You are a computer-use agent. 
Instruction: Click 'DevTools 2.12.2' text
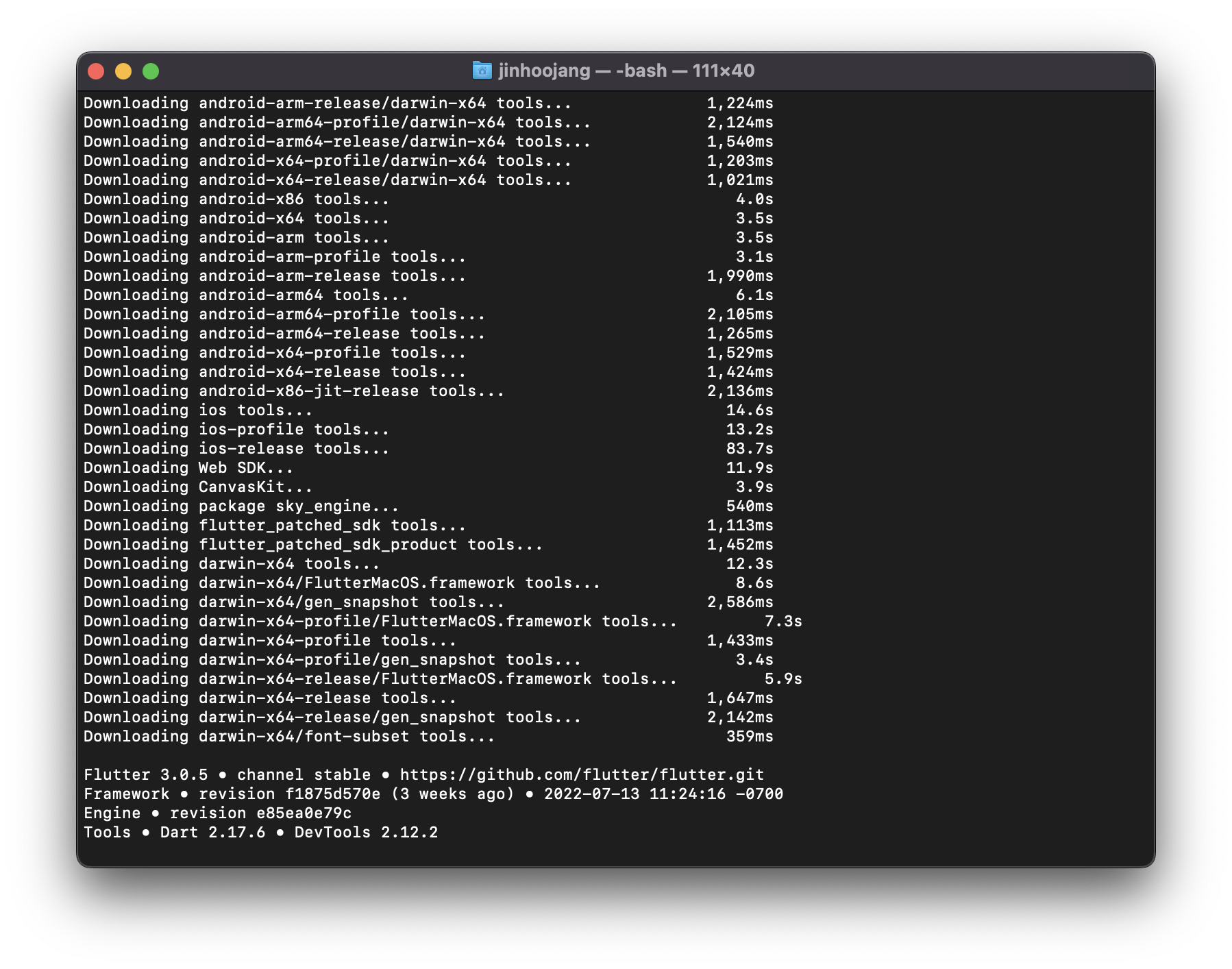tap(366, 833)
